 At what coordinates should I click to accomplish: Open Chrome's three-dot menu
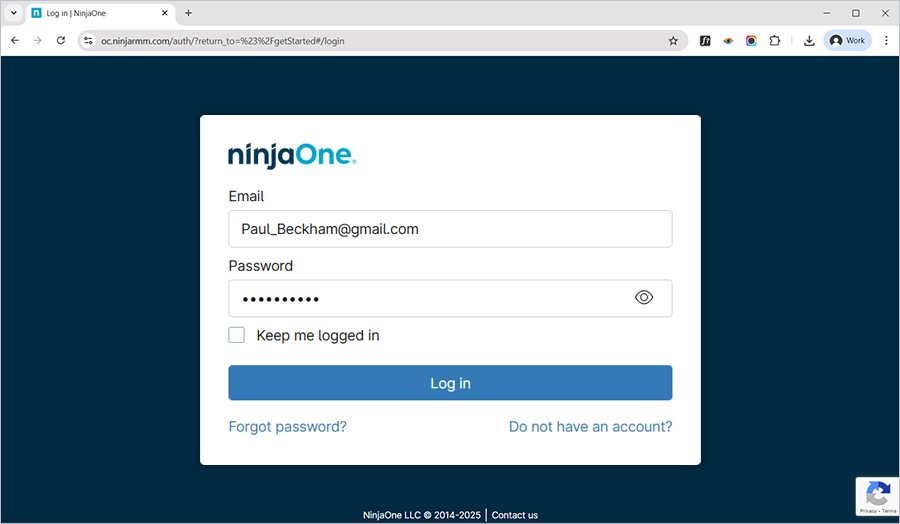(886, 41)
